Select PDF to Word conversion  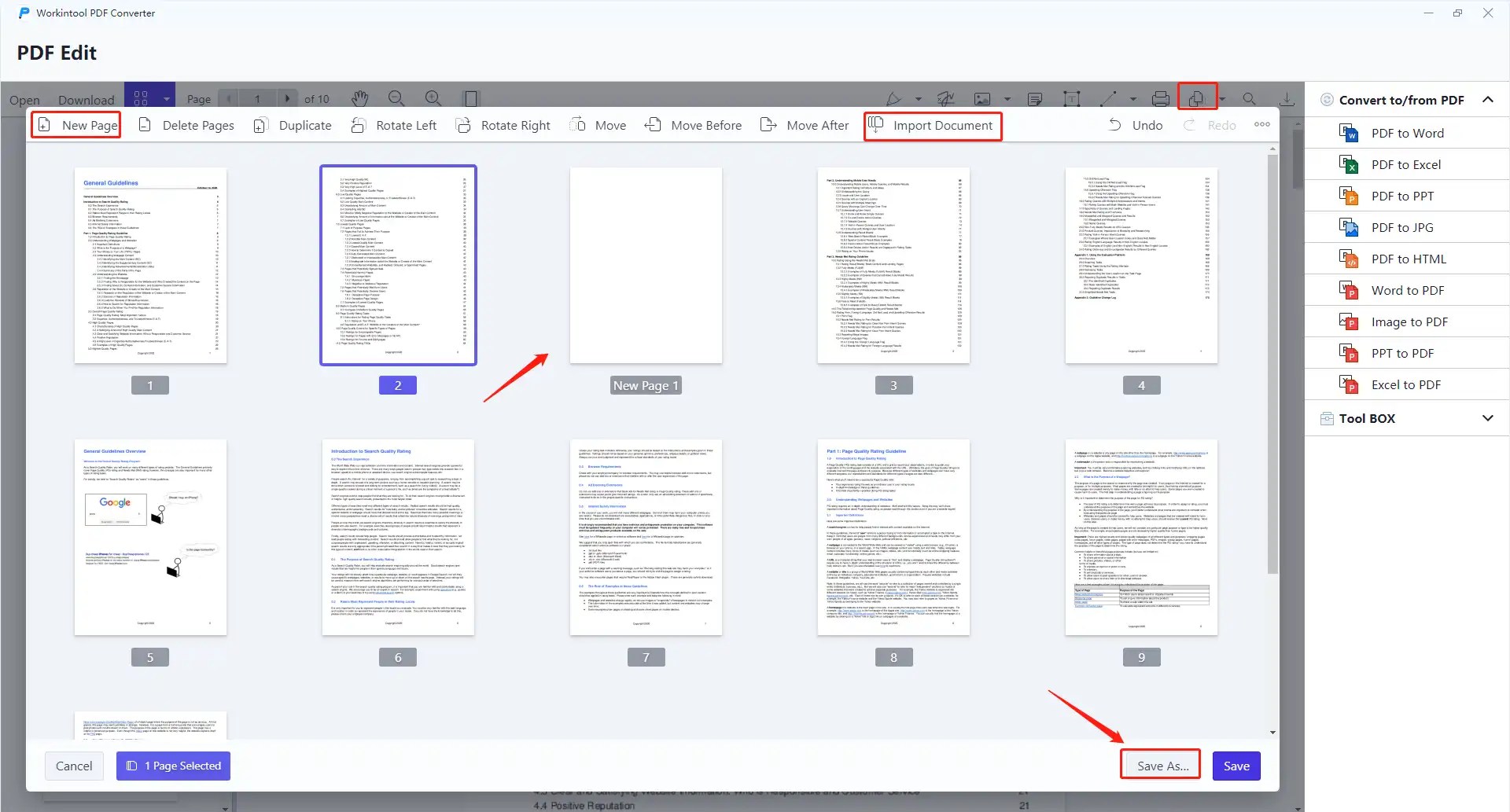pos(1407,132)
